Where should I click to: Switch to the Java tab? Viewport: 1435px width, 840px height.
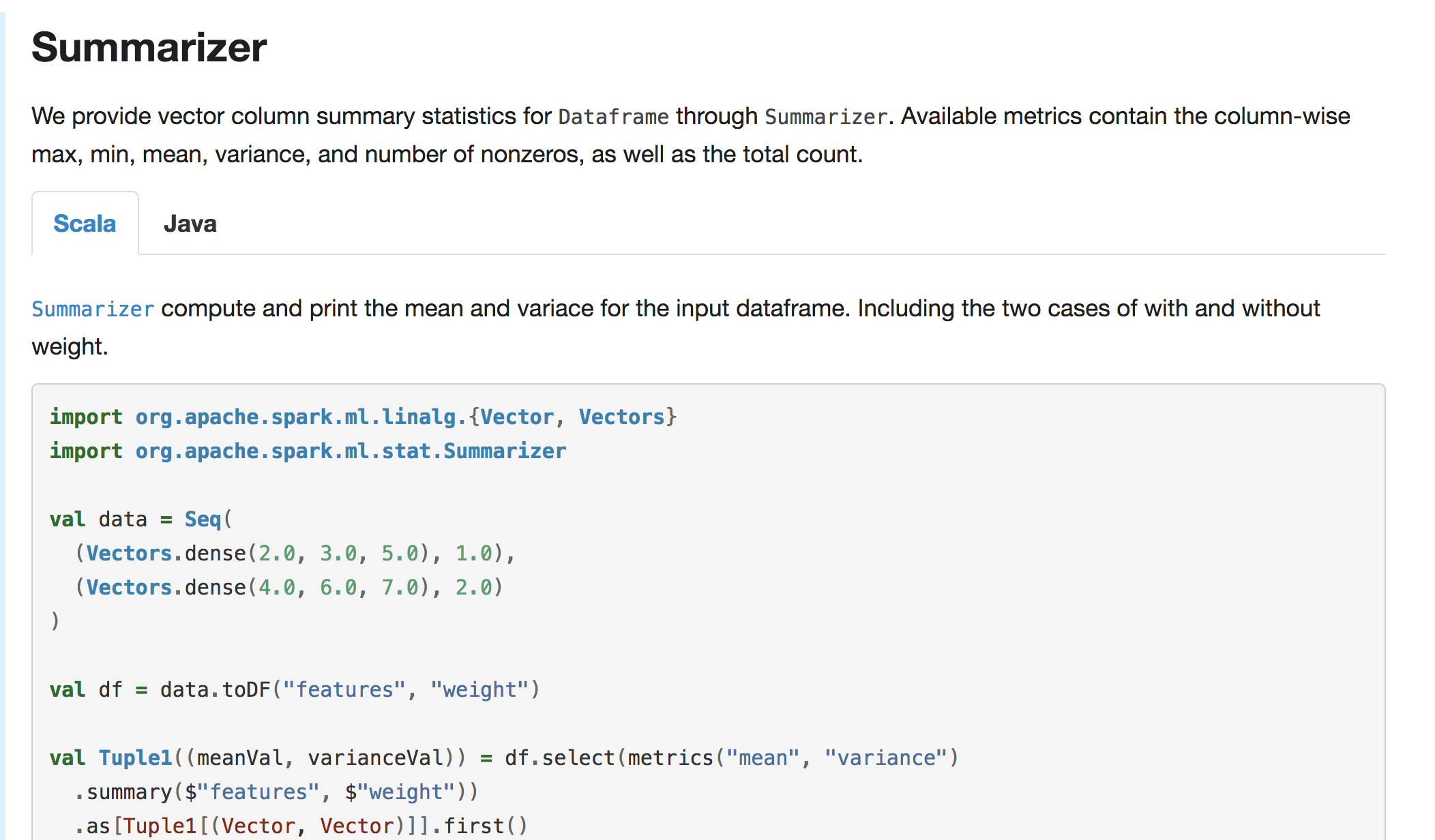[x=190, y=224]
